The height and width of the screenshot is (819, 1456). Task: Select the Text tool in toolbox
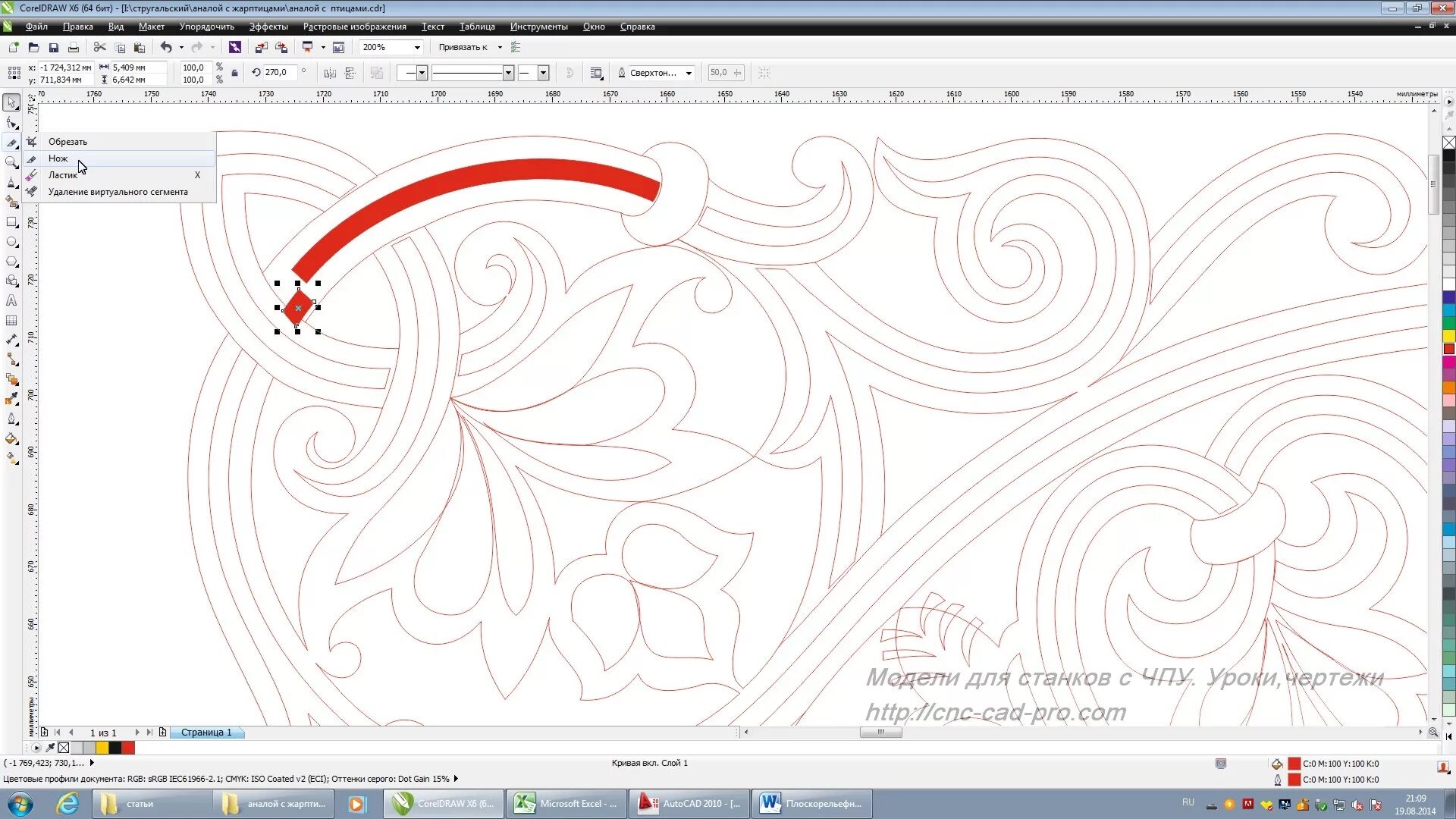click(12, 300)
